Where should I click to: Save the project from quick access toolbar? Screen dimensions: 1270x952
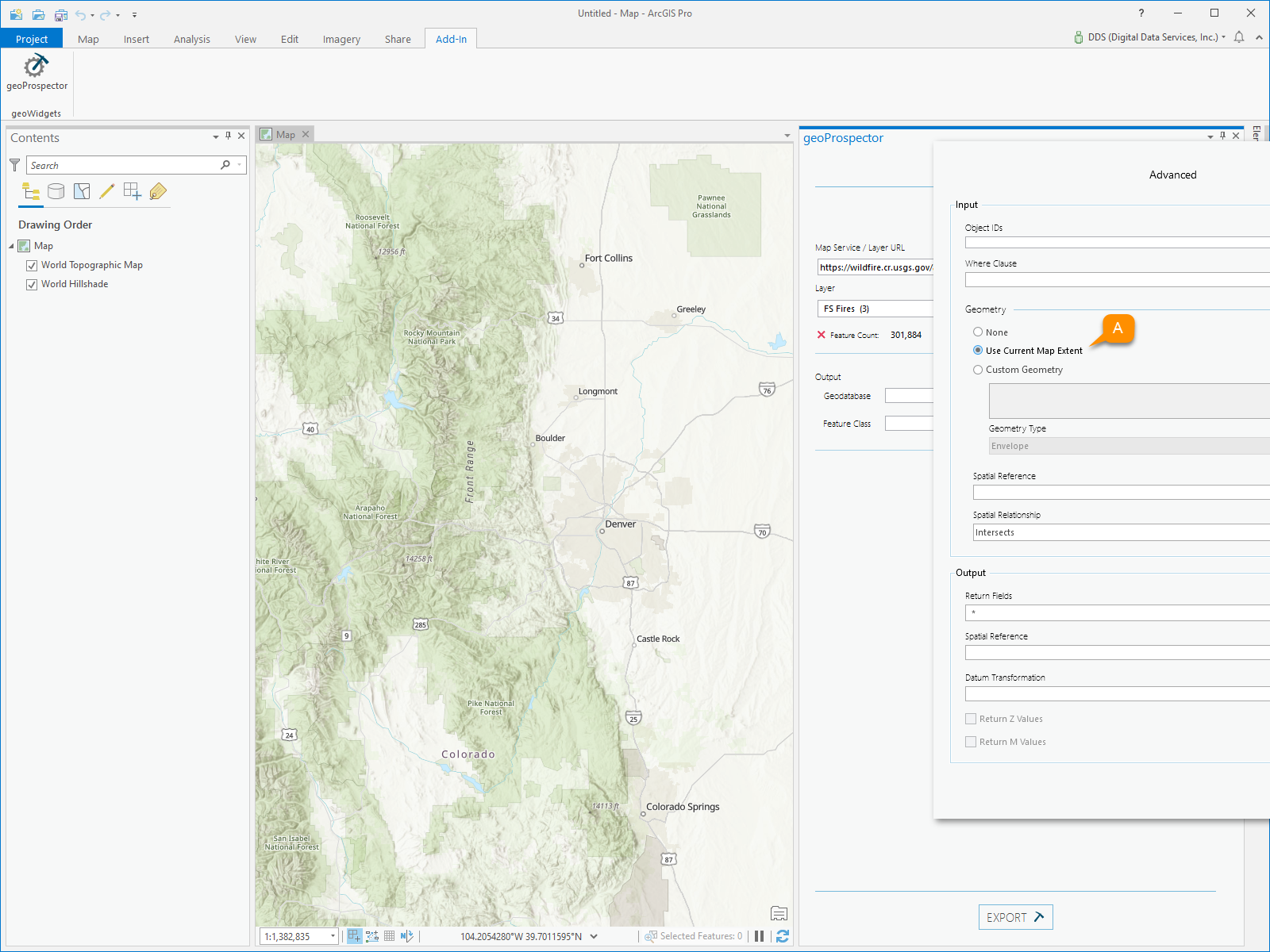coord(61,14)
